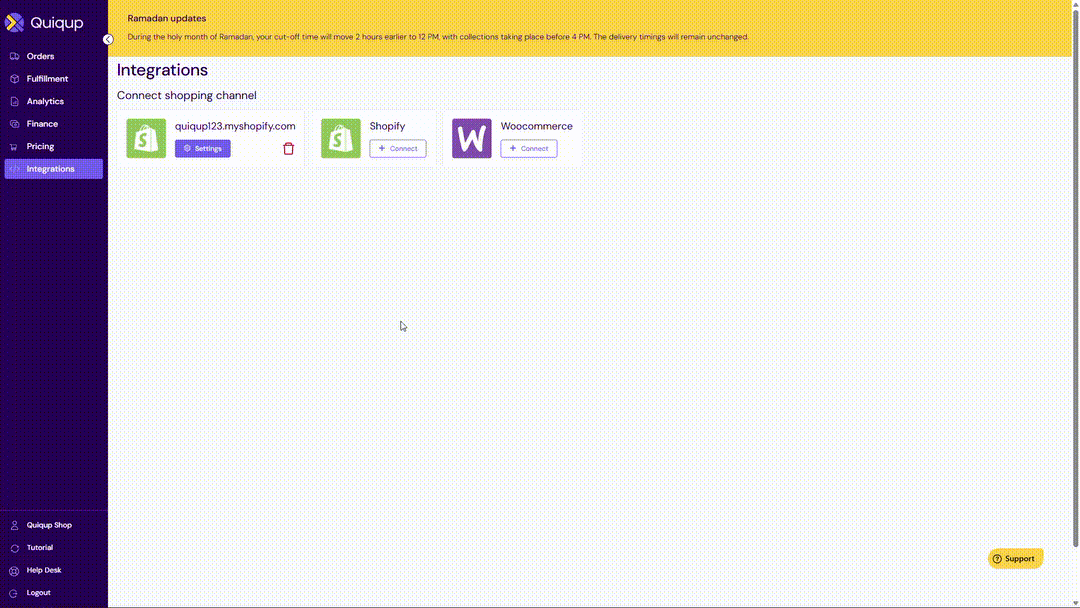The height and width of the screenshot is (608, 1080).
Task: Click the page vertical scrollbar
Action: point(1075,278)
